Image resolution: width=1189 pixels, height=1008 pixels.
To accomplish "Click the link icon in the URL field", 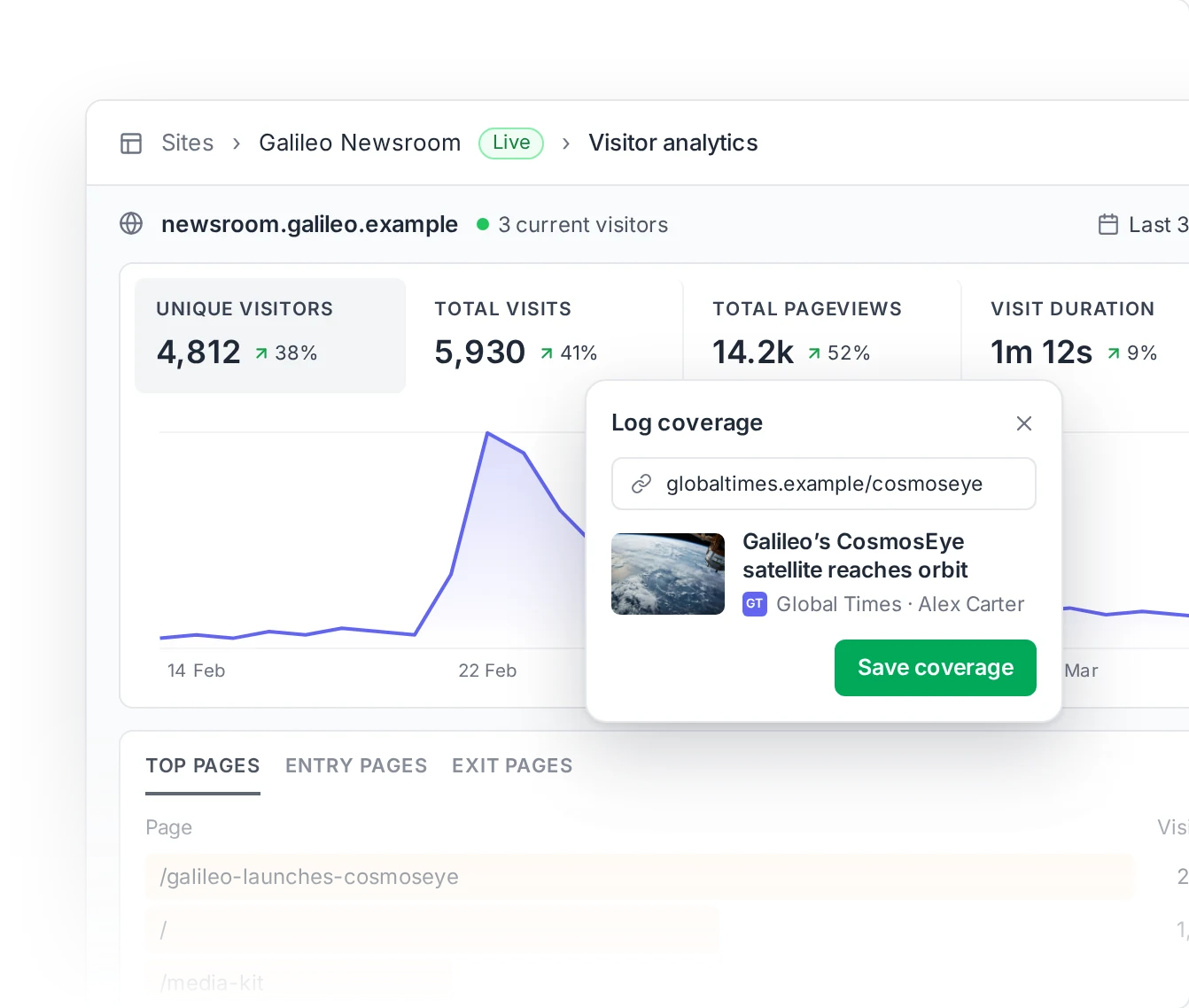I will [x=641, y=484].
